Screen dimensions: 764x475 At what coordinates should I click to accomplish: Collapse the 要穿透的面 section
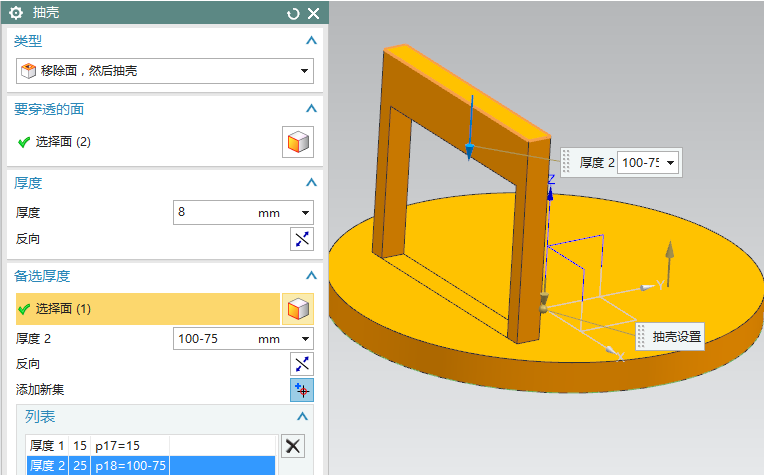tap(311, 109)
